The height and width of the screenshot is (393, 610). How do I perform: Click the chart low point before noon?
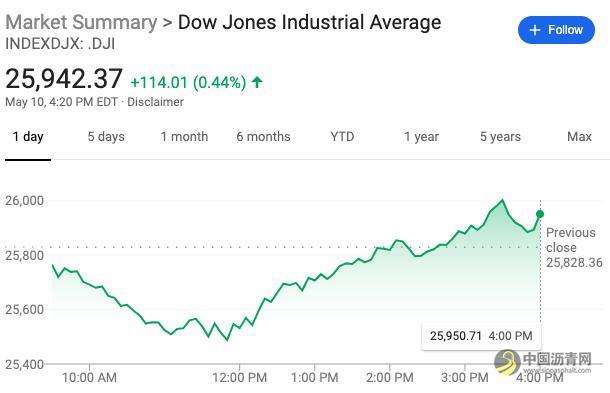tap(227, 340)
